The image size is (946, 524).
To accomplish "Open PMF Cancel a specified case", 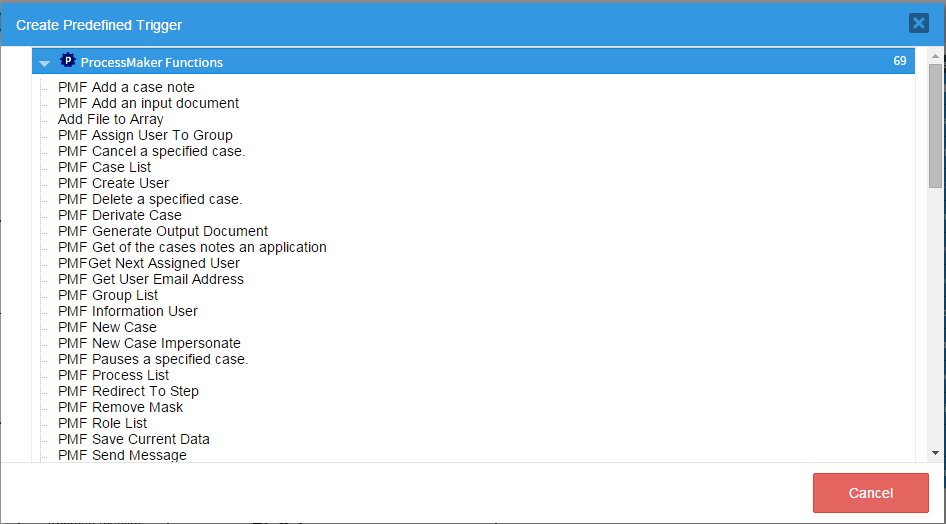I will [x=151, y=151].
